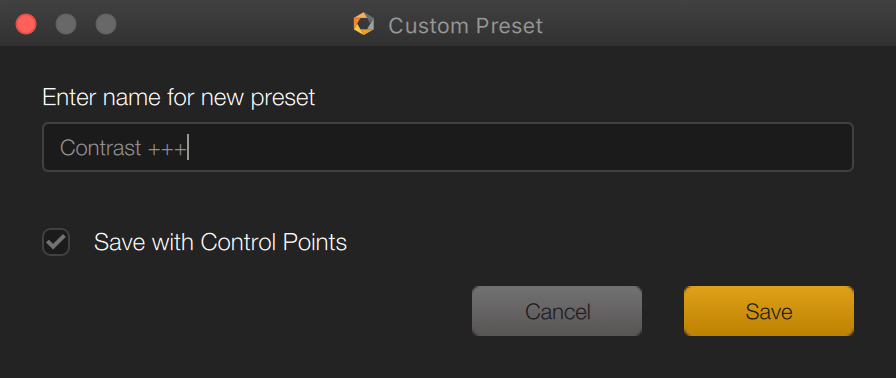Click the 'Save with Control Points' label text
This screenshot has width=896, height=378.
tap(220, 242)
